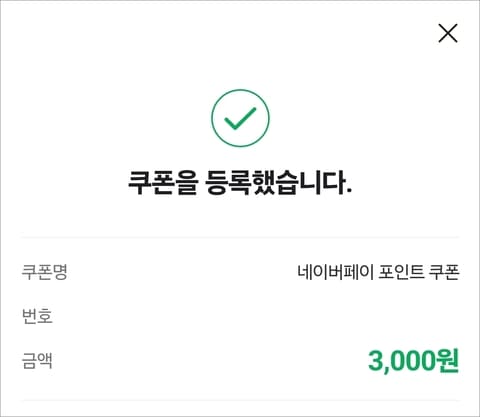Click the green 3,000원 amount
480x417 pixels.
(x=414, y=361)
